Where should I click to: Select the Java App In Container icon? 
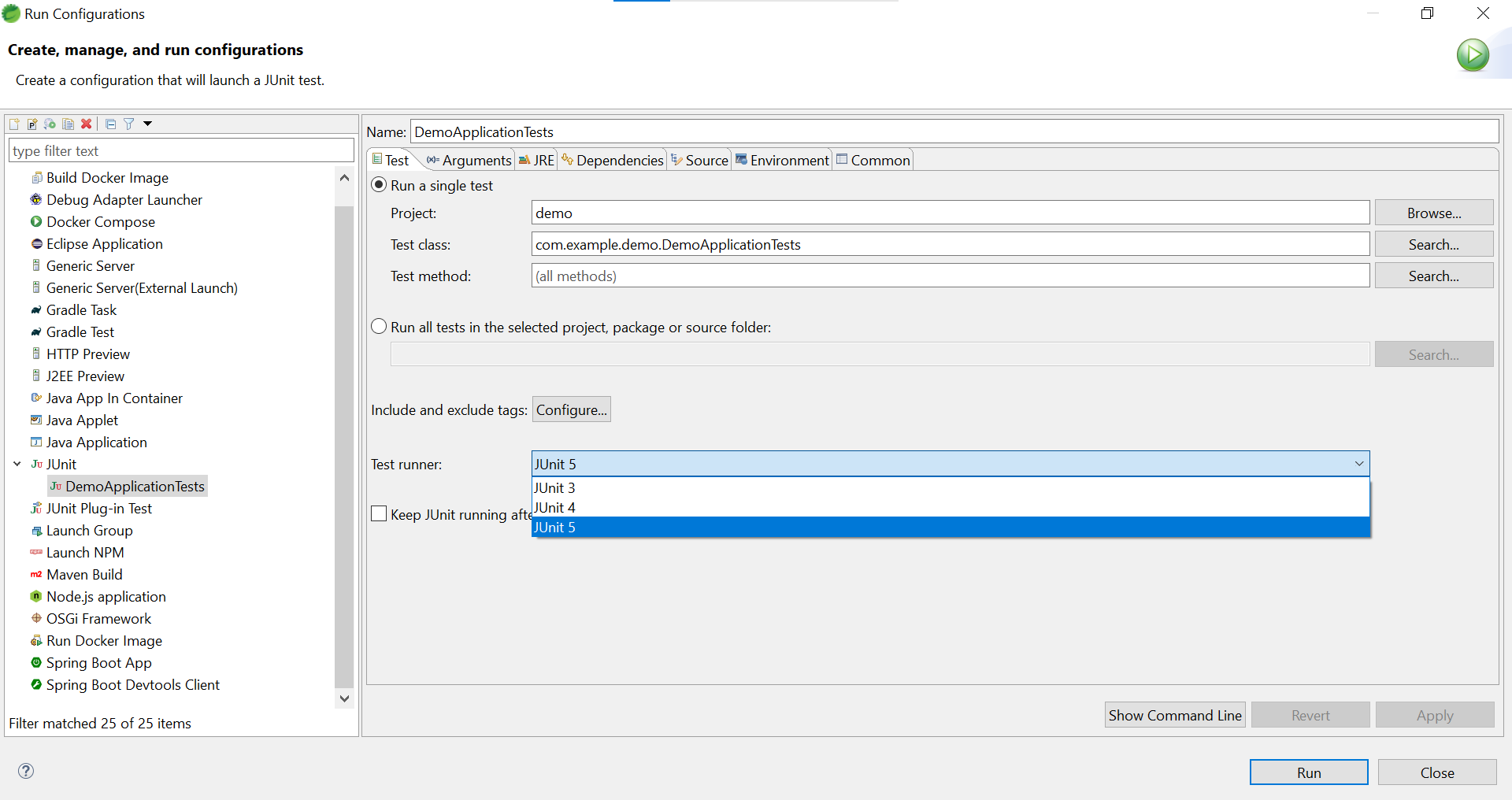click(x=36, y=398)
